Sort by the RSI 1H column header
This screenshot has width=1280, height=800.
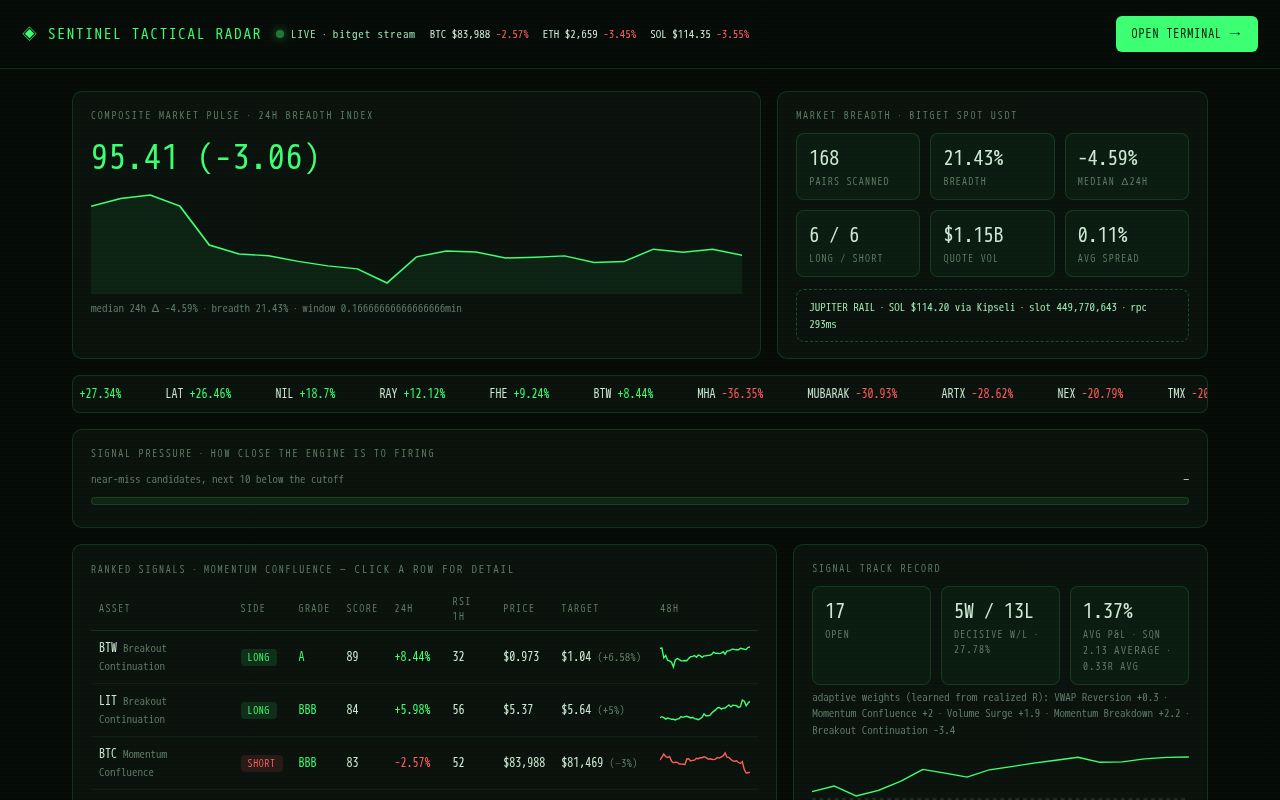(x=462, y=609)
